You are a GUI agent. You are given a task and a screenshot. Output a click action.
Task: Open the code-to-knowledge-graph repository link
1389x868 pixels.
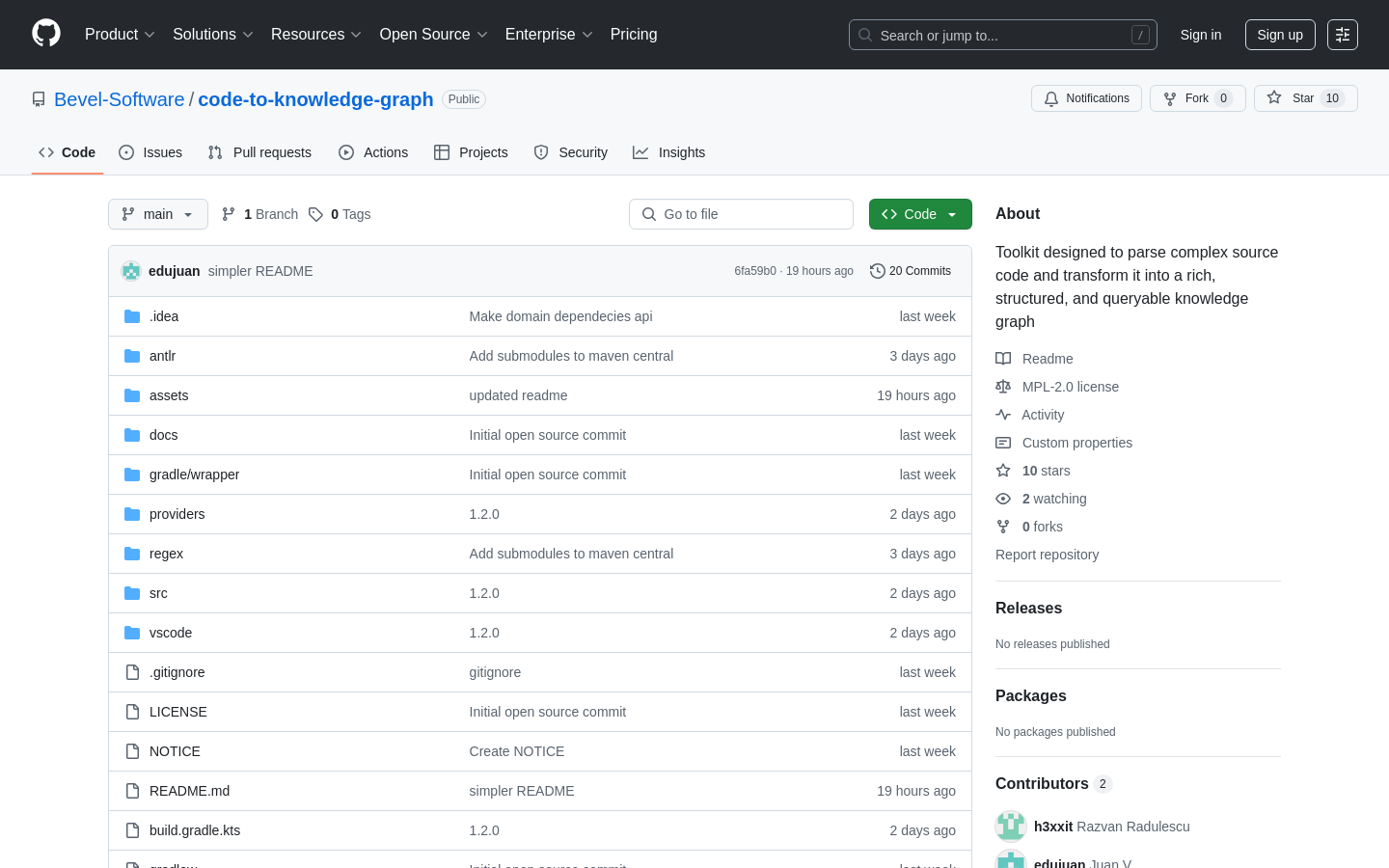point(315,99)
